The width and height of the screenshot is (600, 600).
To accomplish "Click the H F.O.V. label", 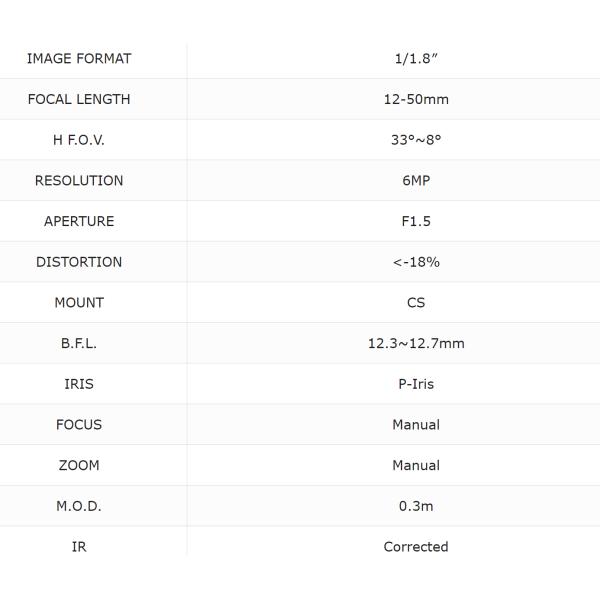I will pyautogui.click(x=79, y=140).
